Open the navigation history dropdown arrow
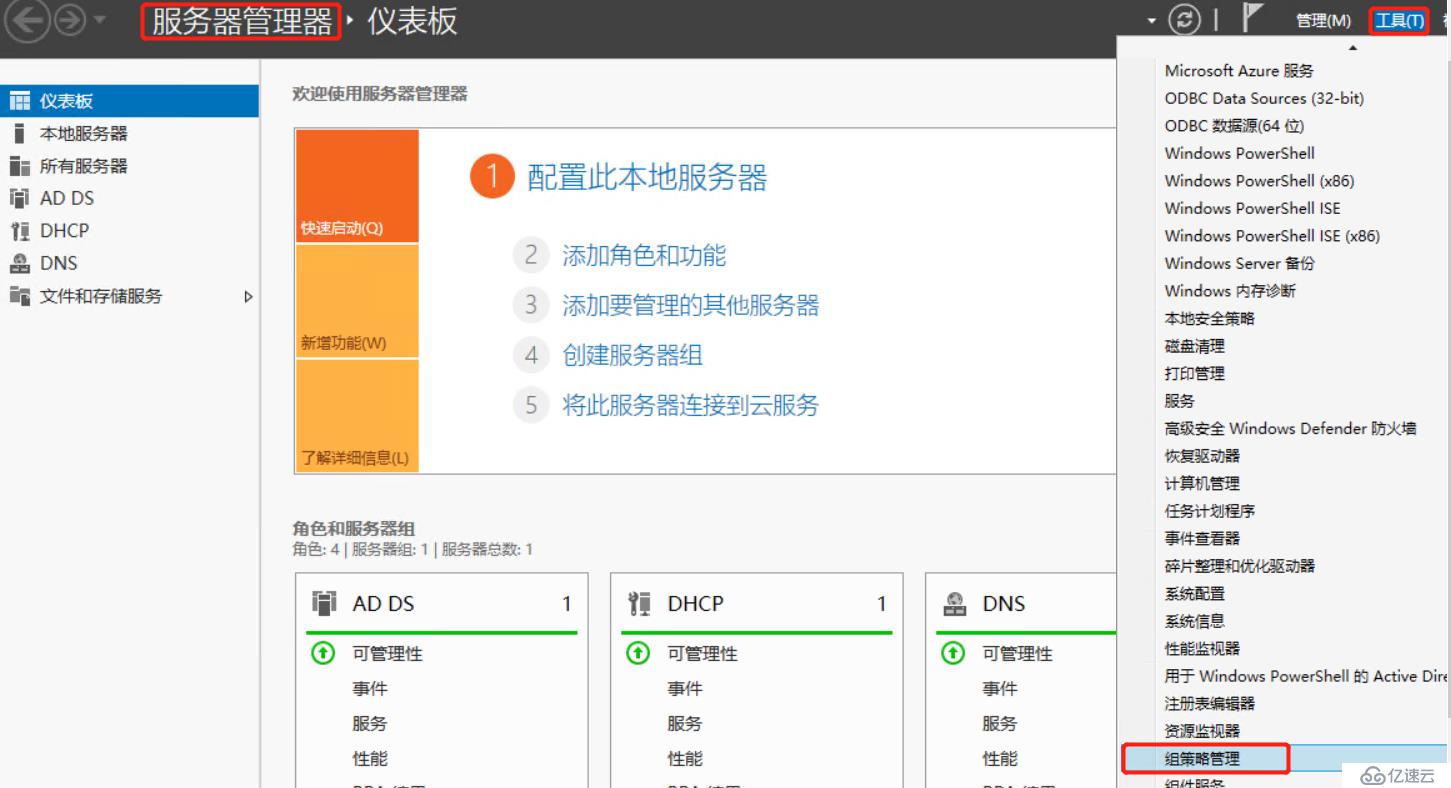This screenshot has height=788, width=1451. tap(100, 21)
